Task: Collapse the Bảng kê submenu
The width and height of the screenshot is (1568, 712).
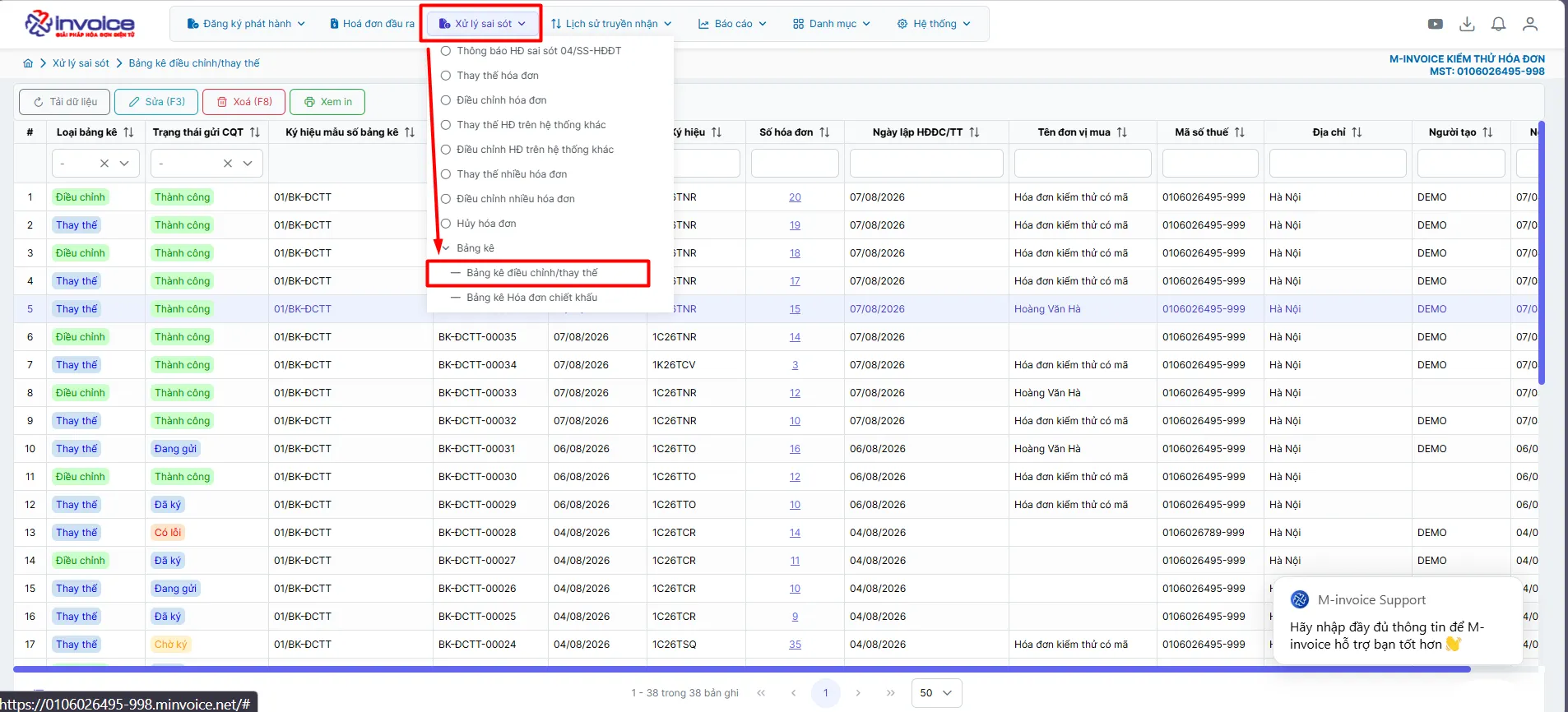Action: point(446,248)
